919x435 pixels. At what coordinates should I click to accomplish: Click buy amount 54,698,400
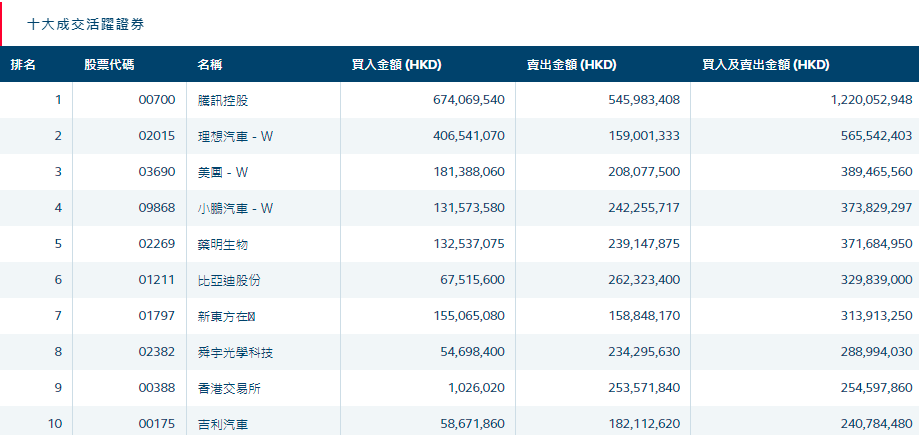point(472,352)
